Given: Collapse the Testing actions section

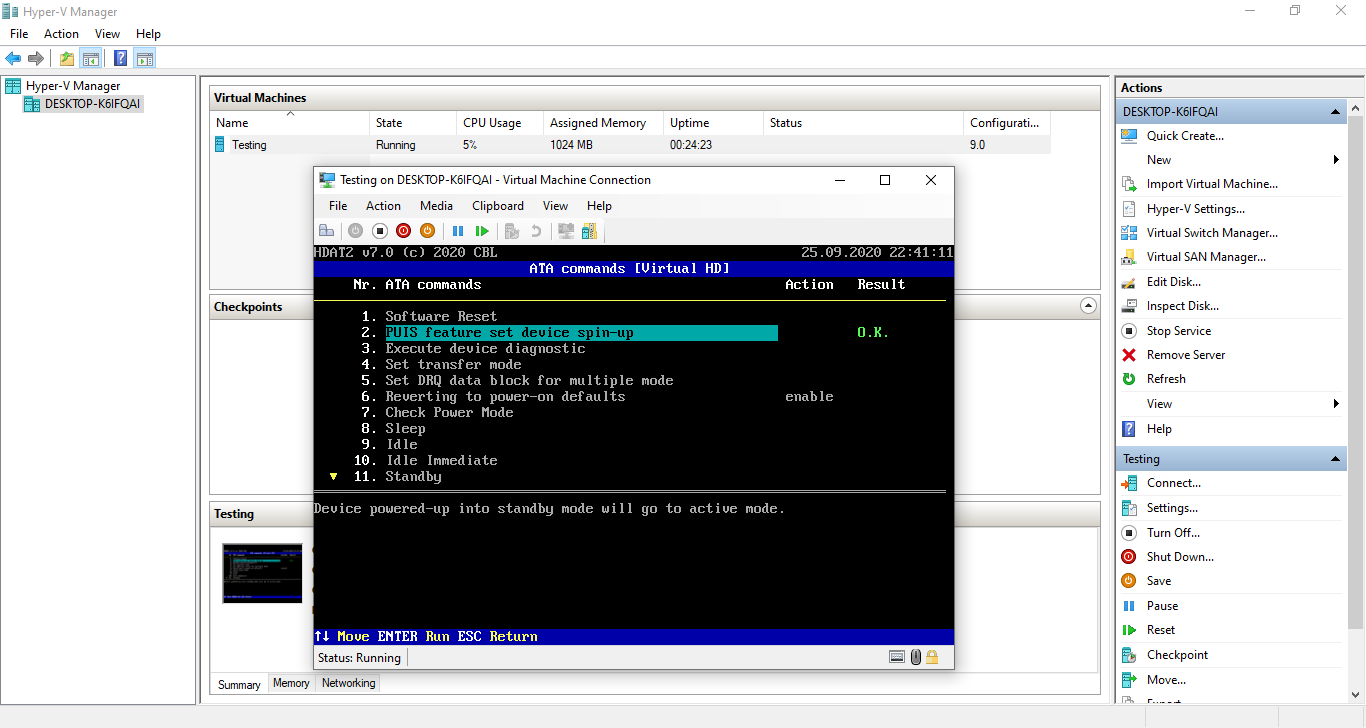Looking at the screenshot, I should [x=1335, y=459].
